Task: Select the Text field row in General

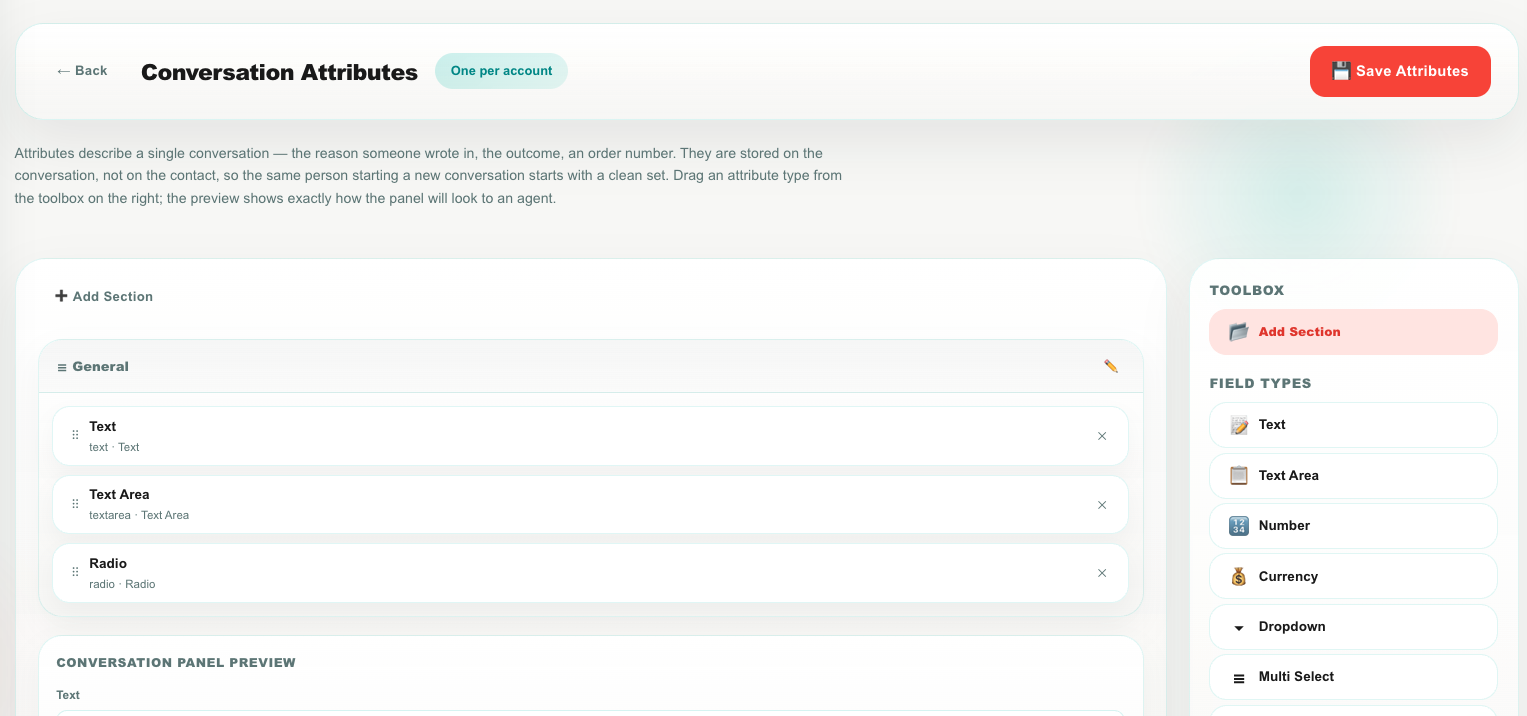Action: [x=590, y=436]
